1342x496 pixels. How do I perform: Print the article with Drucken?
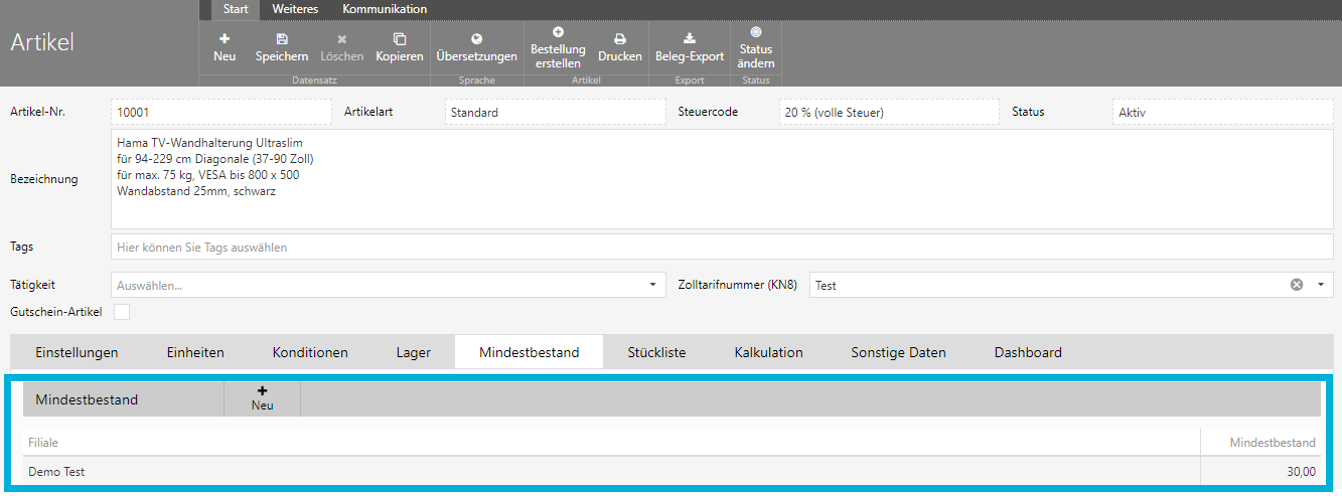[x=620, y=47]
